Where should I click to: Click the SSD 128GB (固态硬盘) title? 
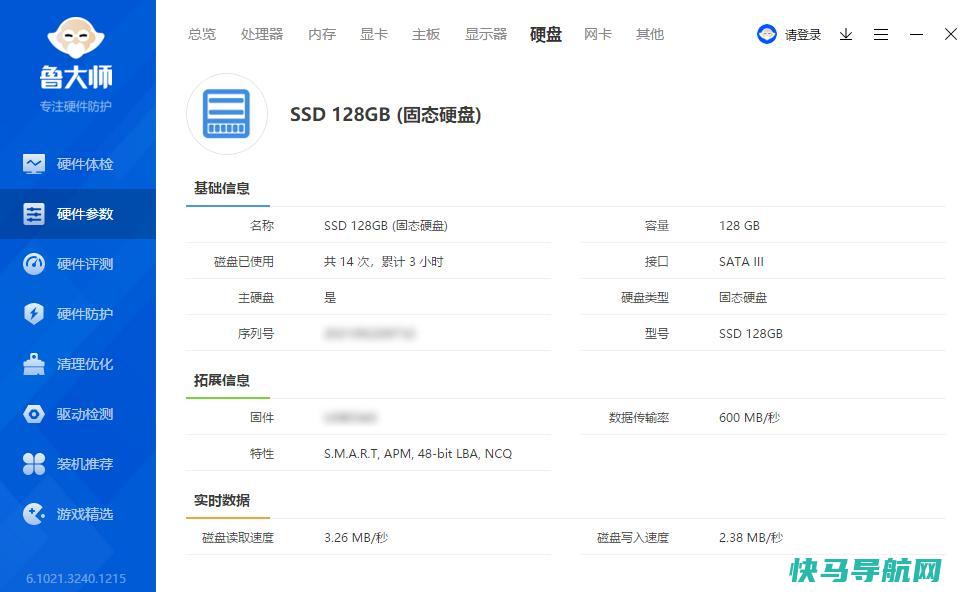[385, 114]
